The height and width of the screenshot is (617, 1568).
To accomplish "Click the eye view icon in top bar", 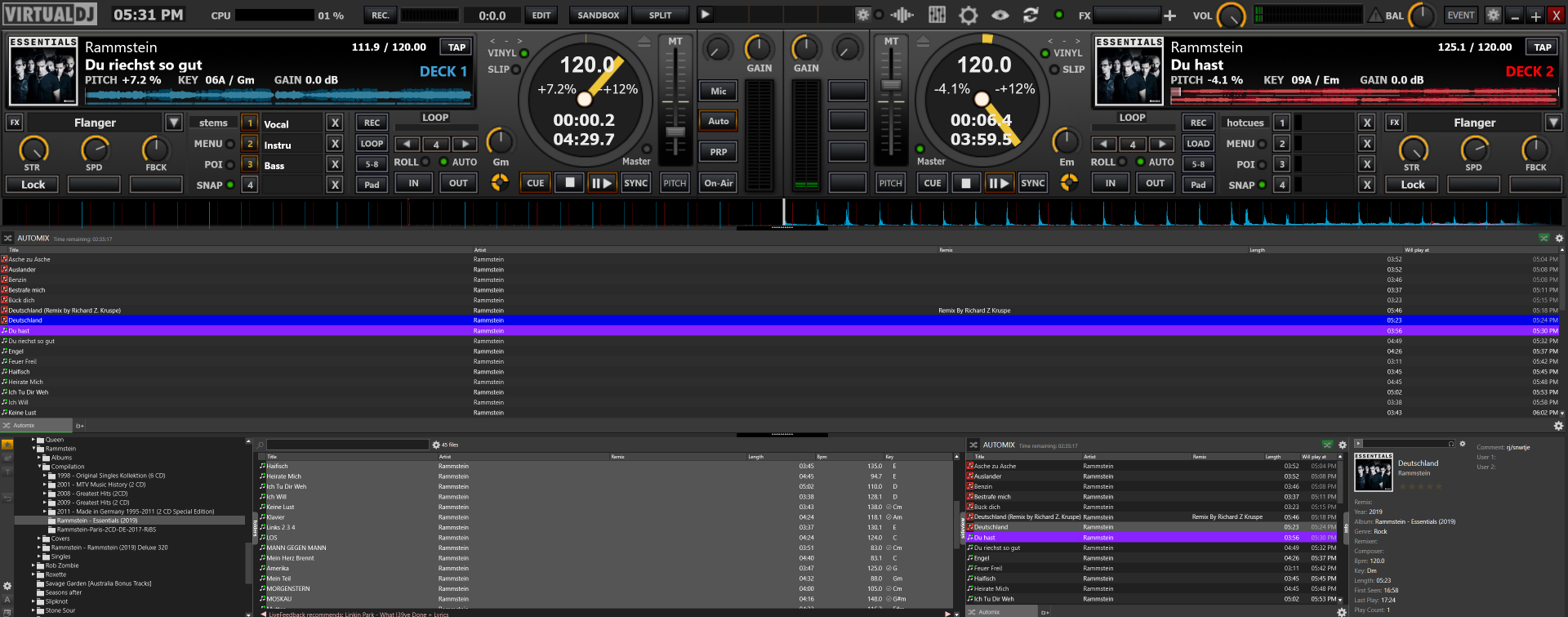I will tap(1000, 15).
